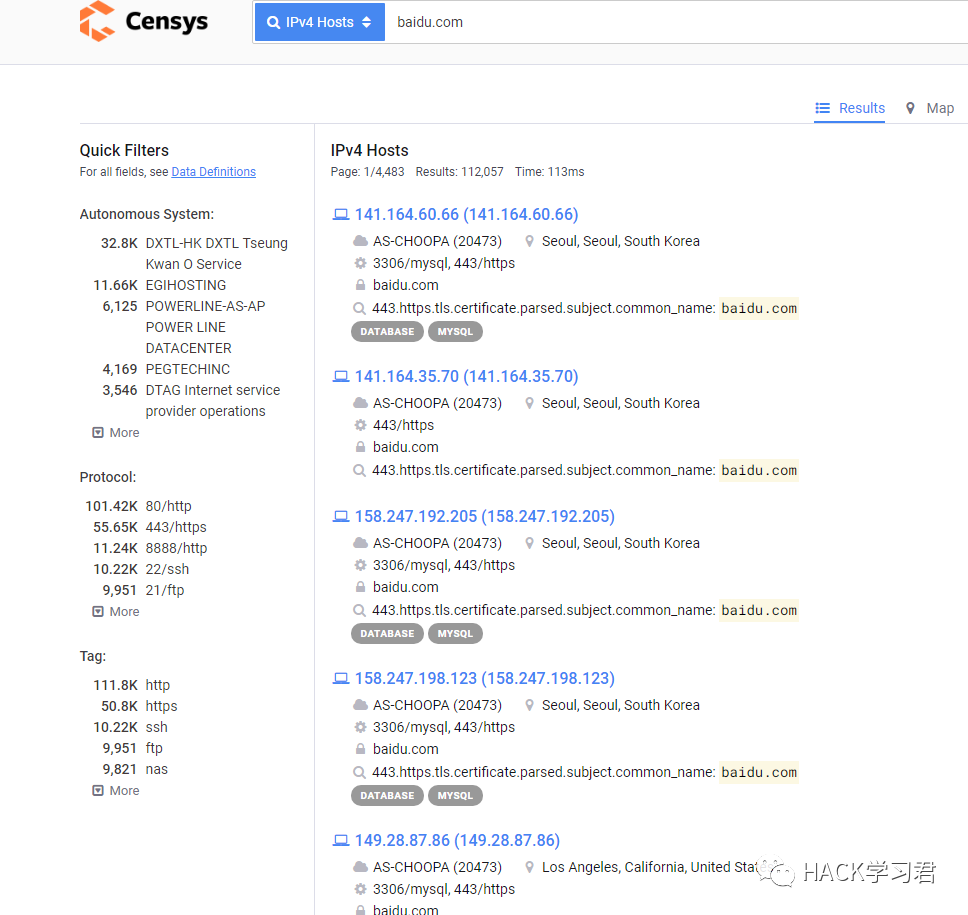Click the DATABASE tag under 158.247.192.205
The image size is (968, 915).
[x=387, y=633]
